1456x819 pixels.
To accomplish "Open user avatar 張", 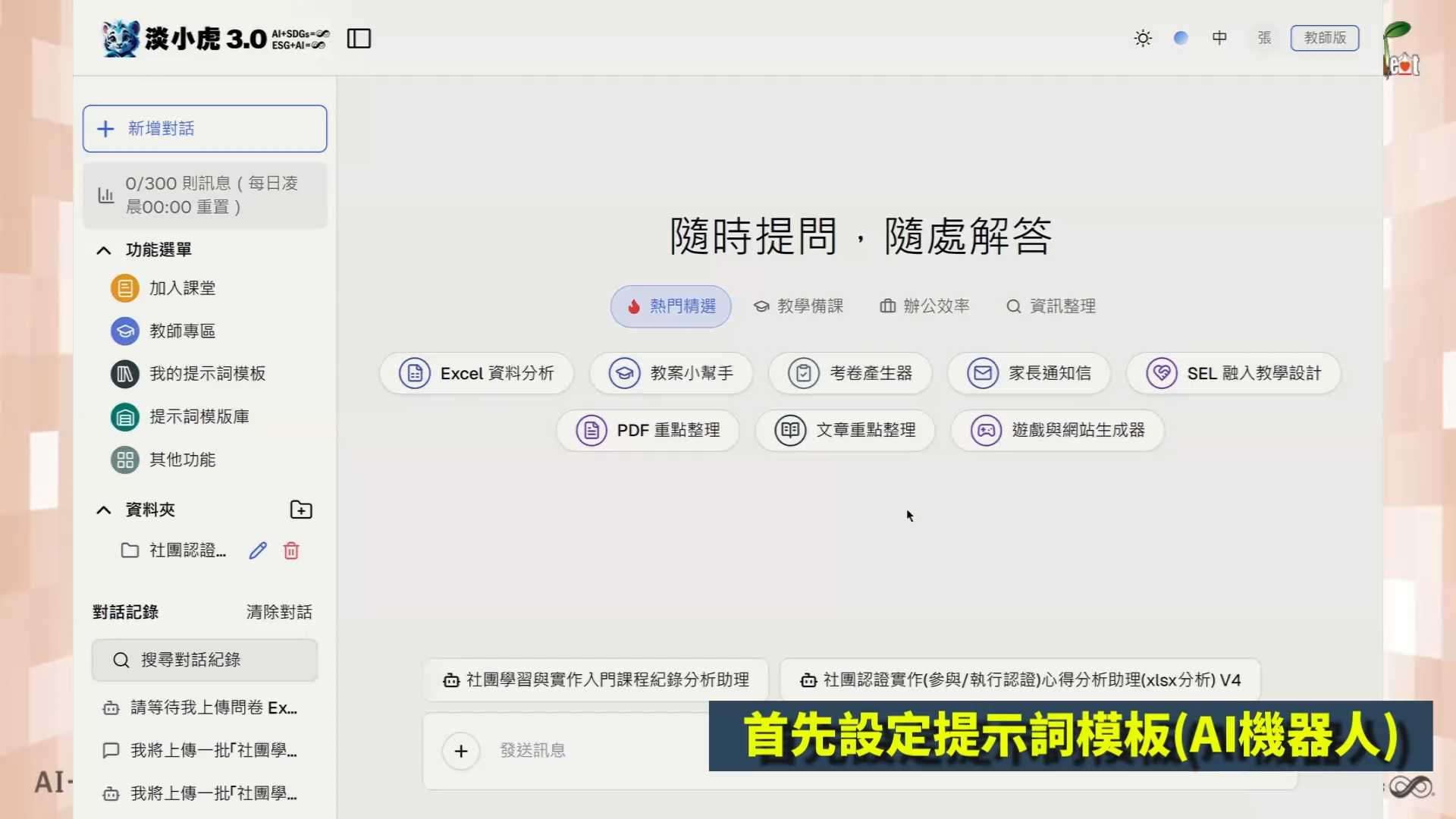I will tap(1264, 38).
